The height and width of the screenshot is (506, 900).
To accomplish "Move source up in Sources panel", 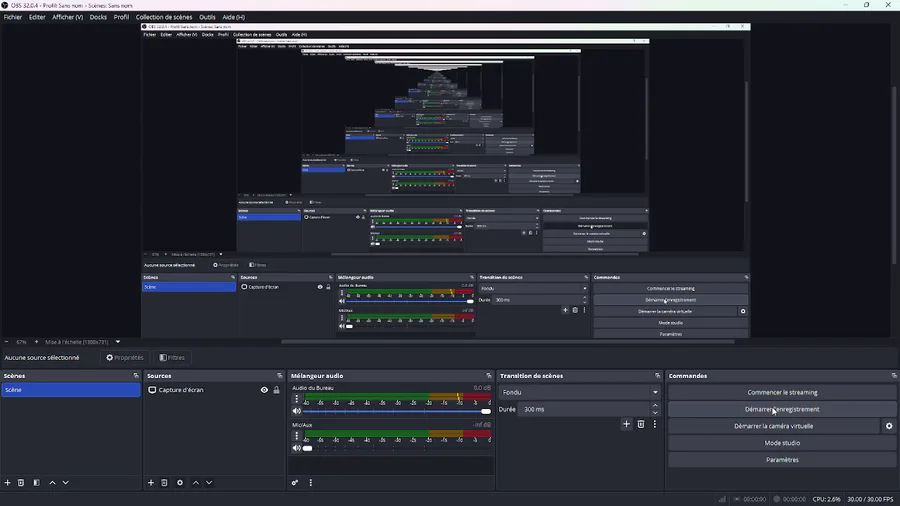I will (196, 482).
